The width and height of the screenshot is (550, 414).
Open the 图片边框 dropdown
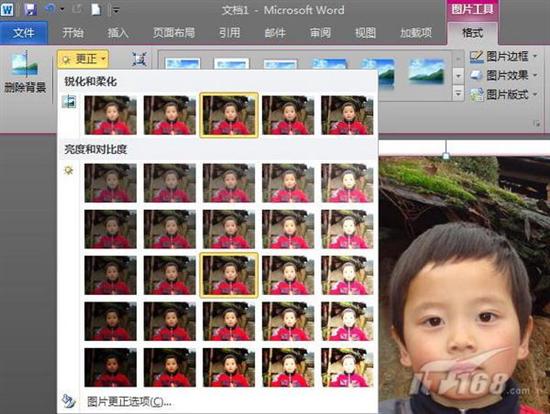504,56
